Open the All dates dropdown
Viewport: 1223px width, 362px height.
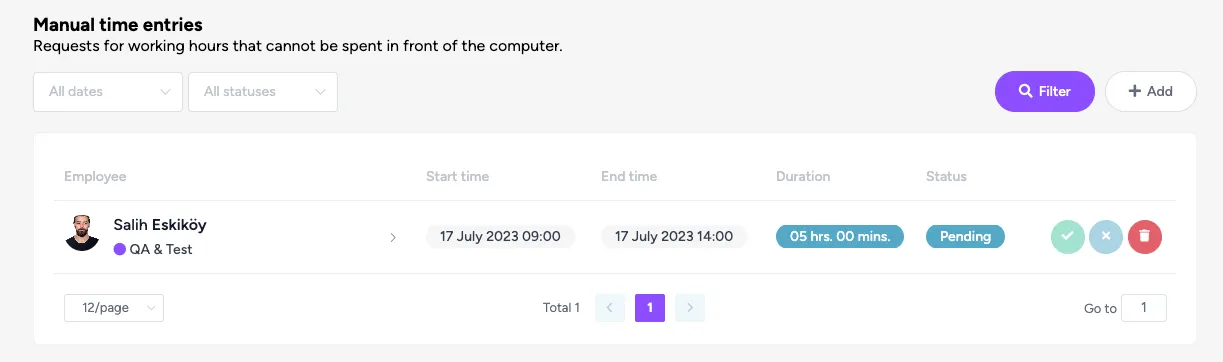pyautogui.click(x=108, y=91)
